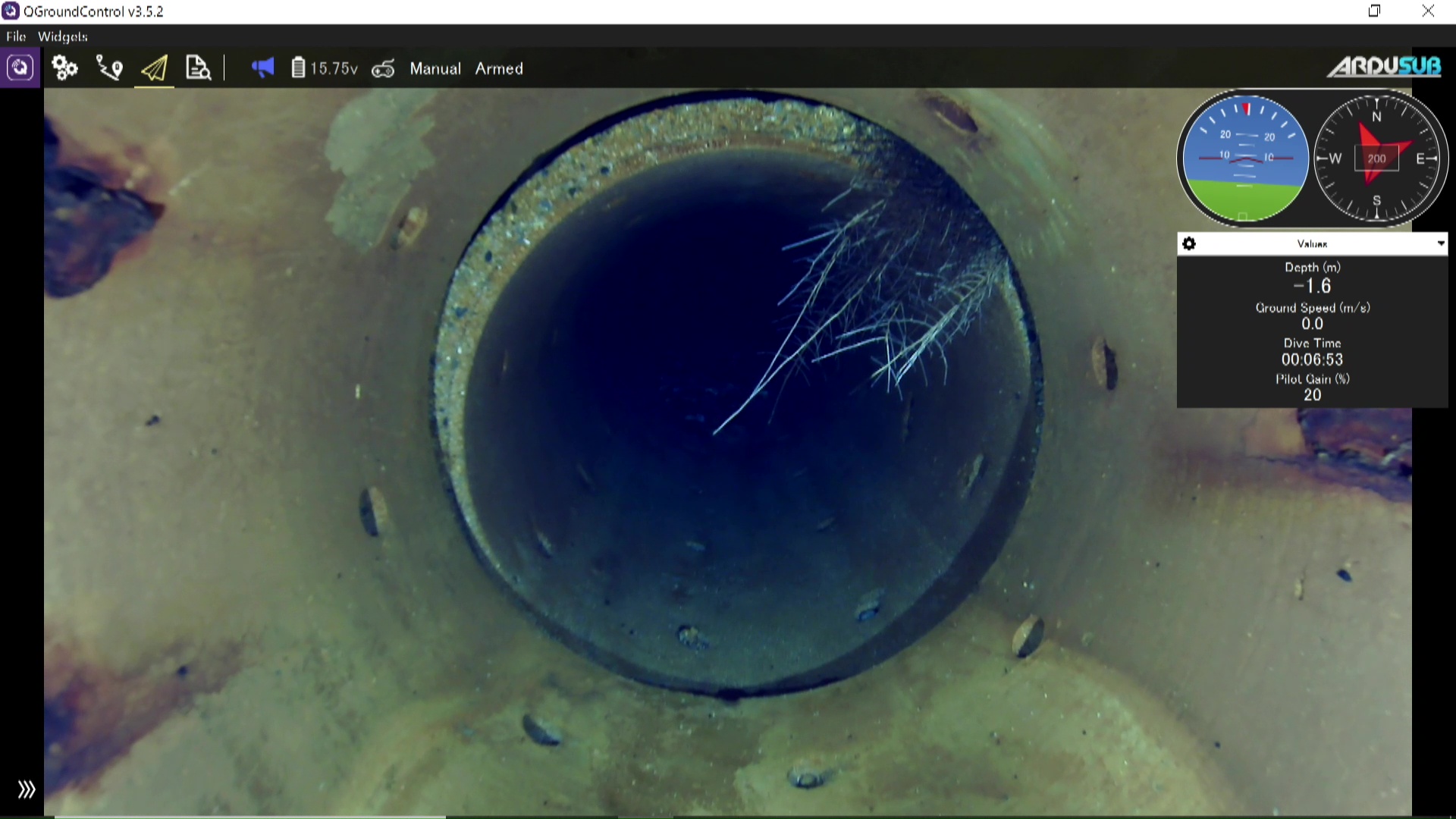Open Vehicle Setup gears icon

[x=64, y=68]
